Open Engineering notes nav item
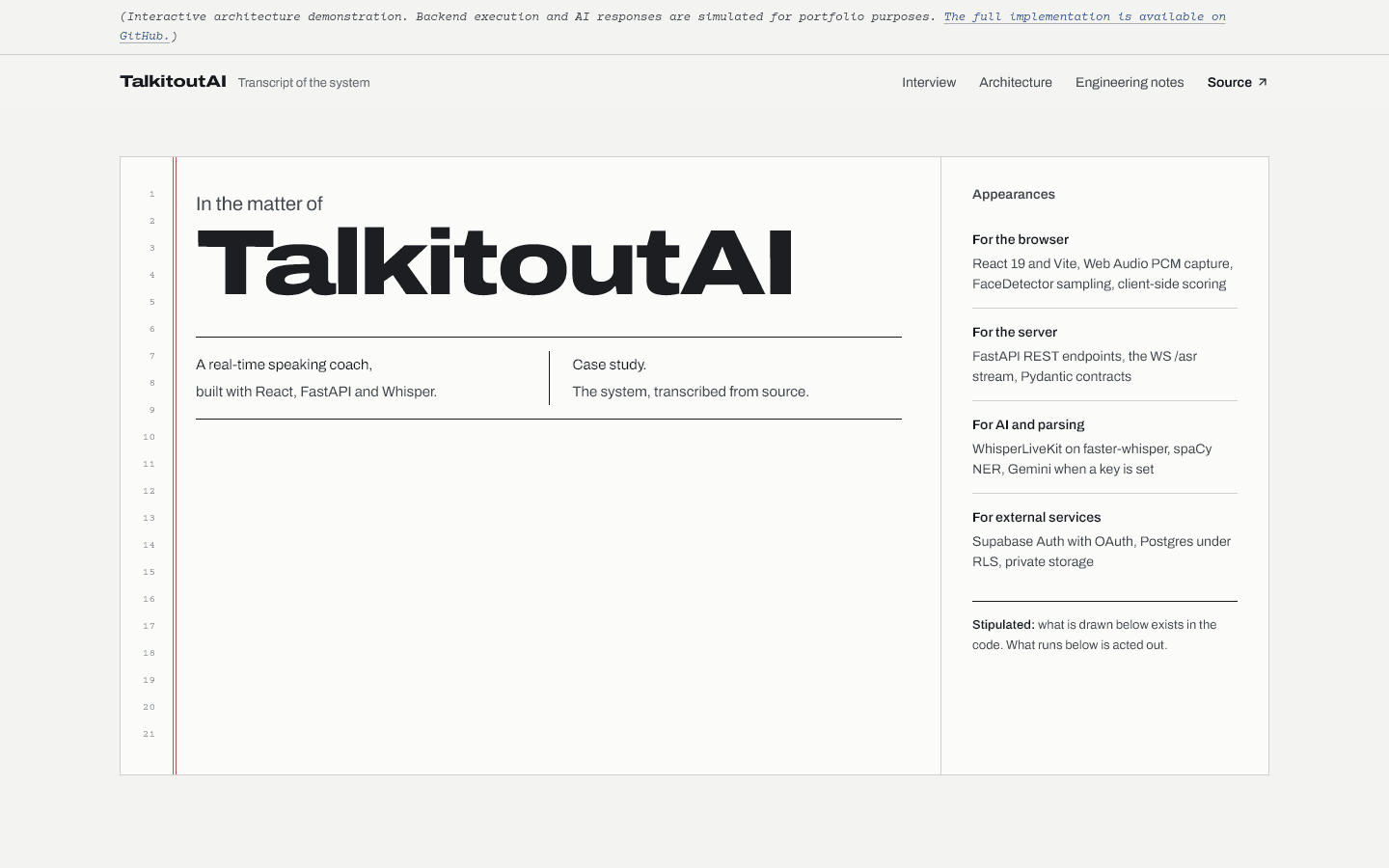The height and width of the screenshot is (868, 1389). 1130,82
